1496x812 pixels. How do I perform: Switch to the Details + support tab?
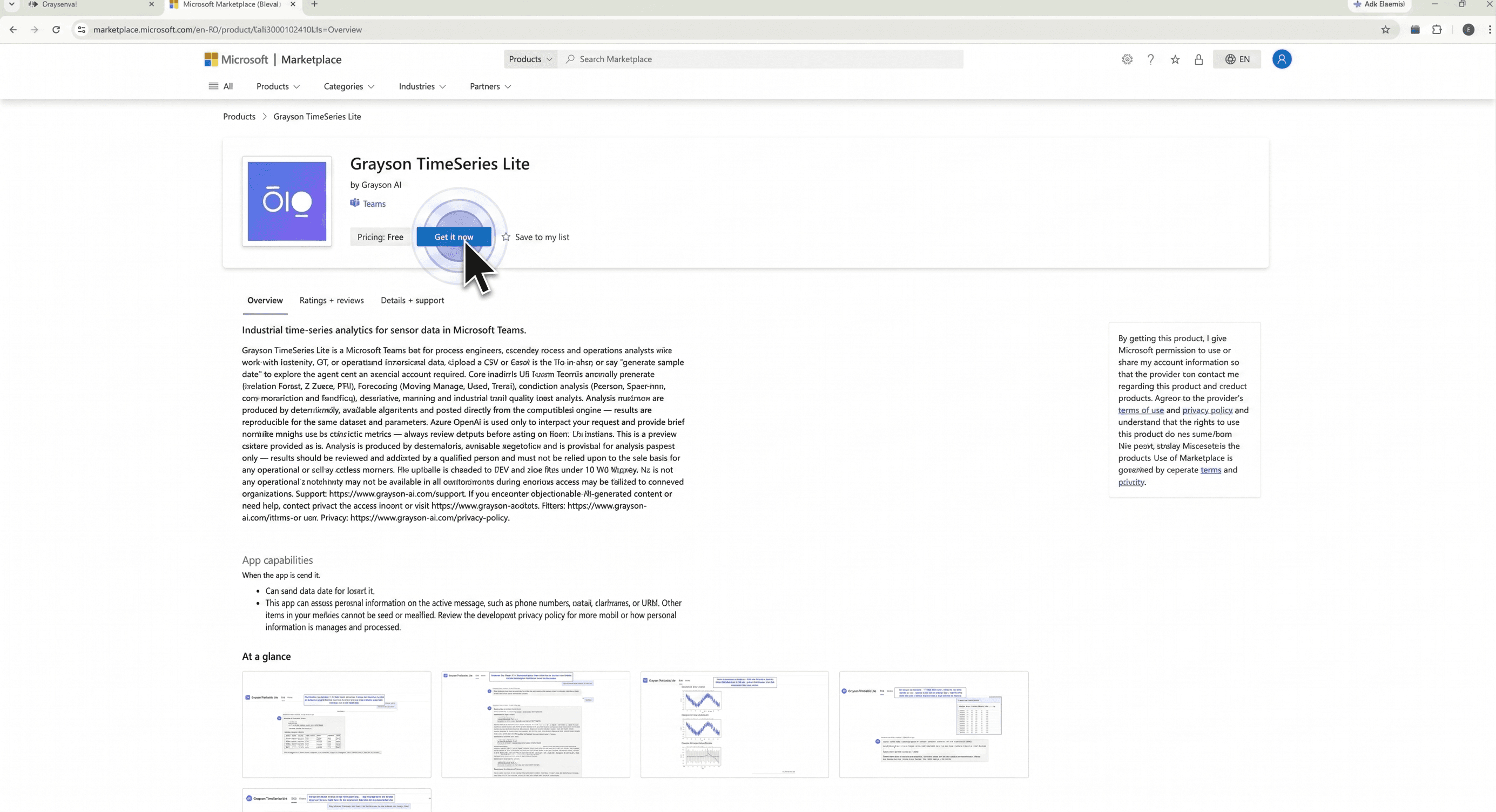412,301
